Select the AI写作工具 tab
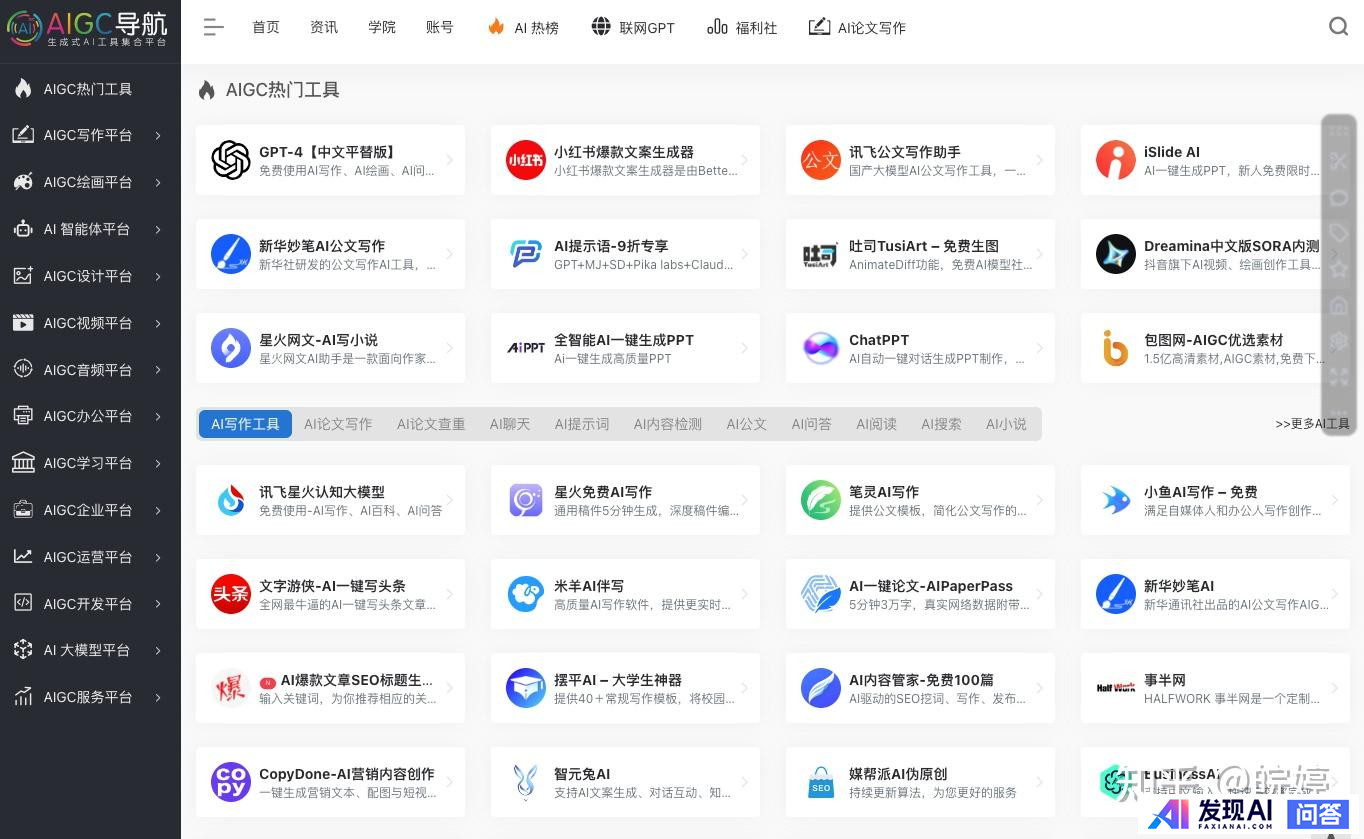This screenshot has width=1364, height=839. click(x=245, y=424)
